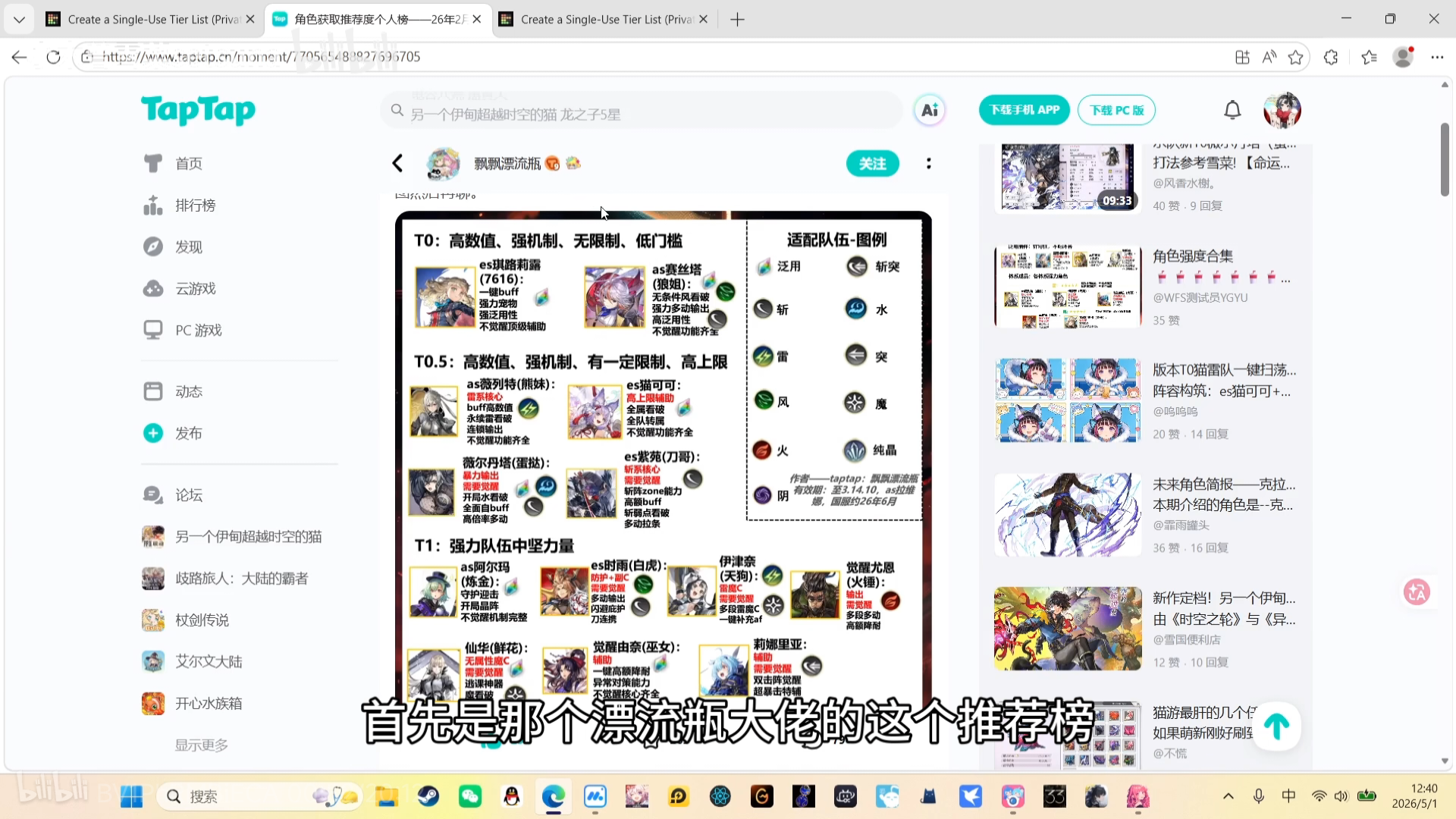Expand system tray hidden icons
1456x819 pixels.
(x=1228, y=796)
